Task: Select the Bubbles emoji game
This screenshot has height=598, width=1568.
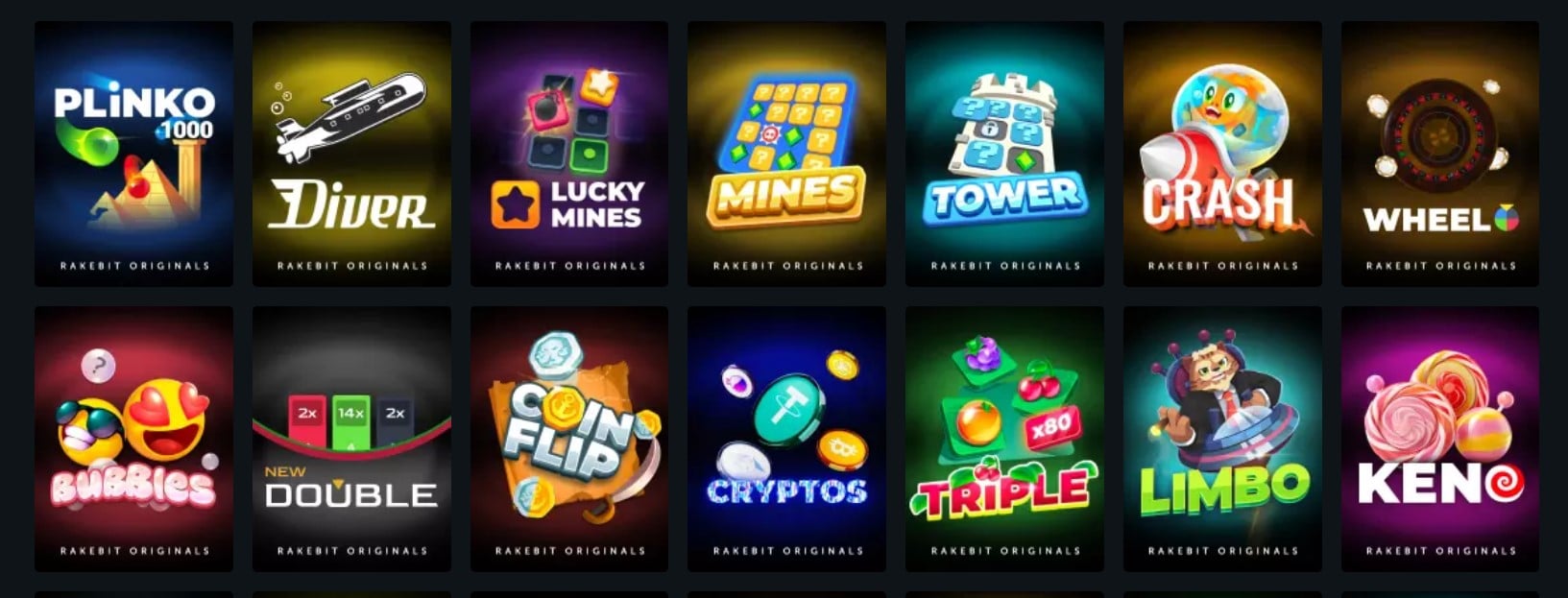Action: [x=133, y=439]
